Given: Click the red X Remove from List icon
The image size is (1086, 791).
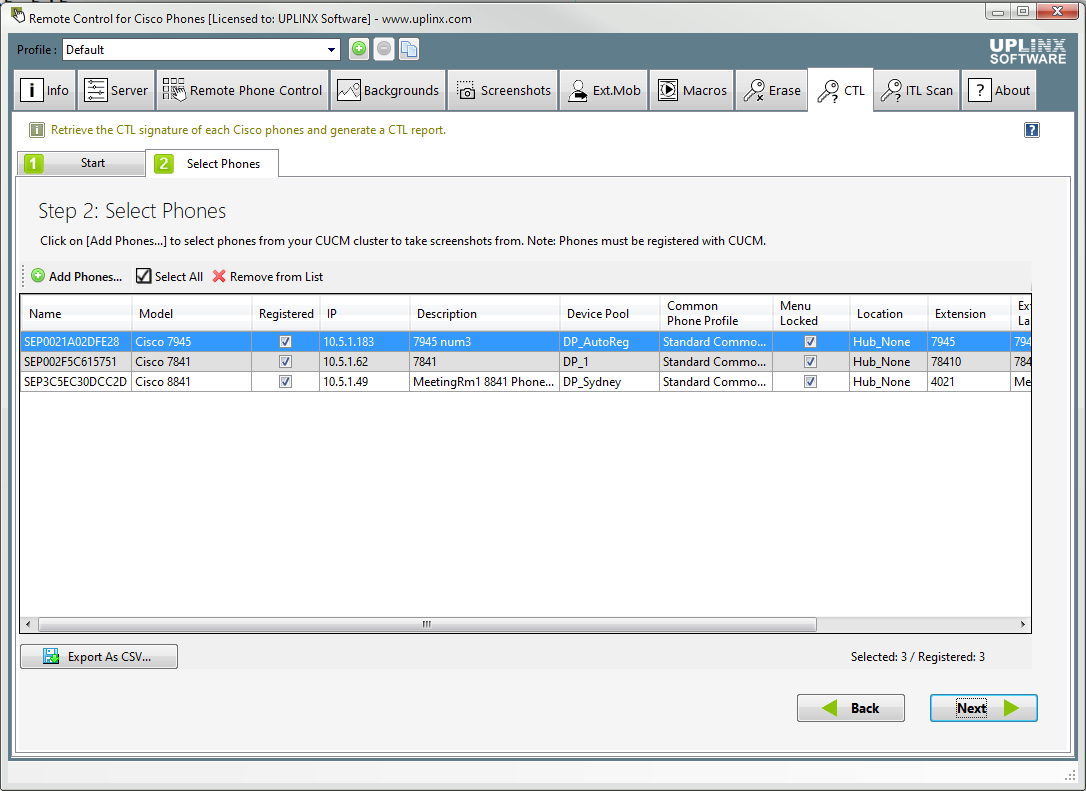Looking at the screenshot, I should coord(219,276).
